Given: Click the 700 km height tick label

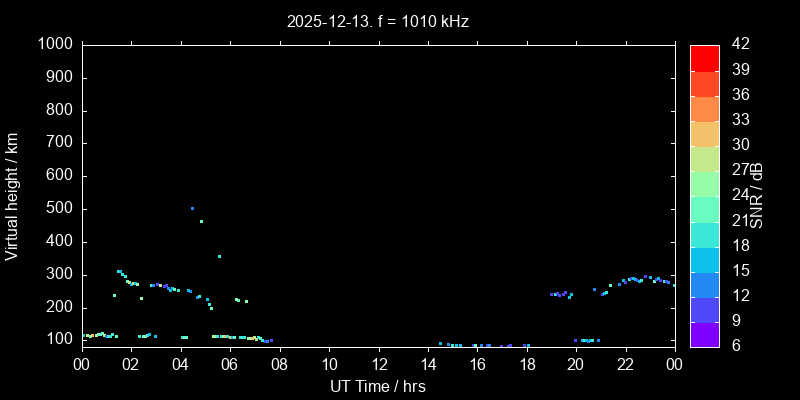Looking at the screenshot, I should pos(59,143).
